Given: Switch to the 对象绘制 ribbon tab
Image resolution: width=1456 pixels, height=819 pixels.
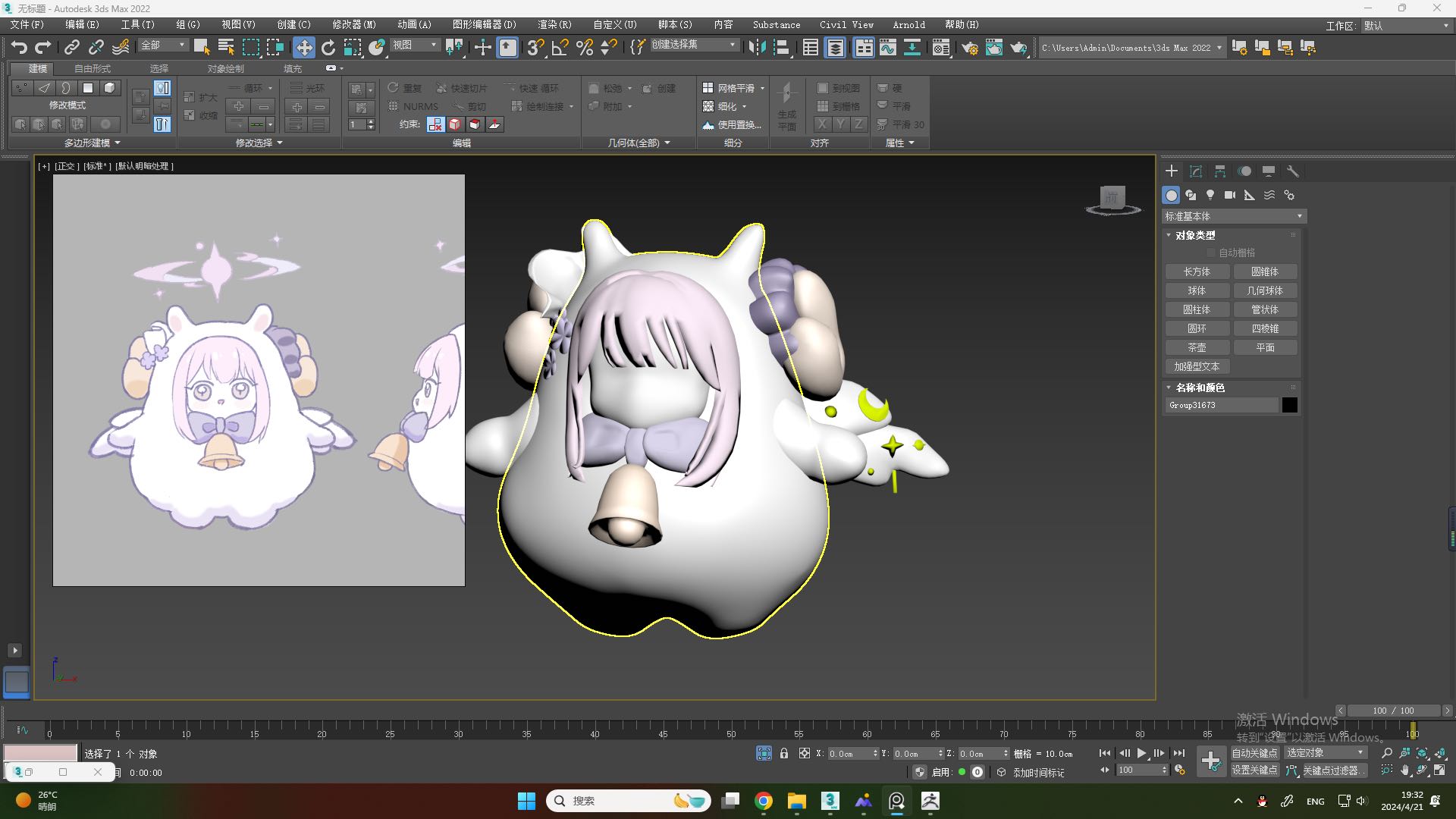Looking at the screenshot, I should coord(226,69).
